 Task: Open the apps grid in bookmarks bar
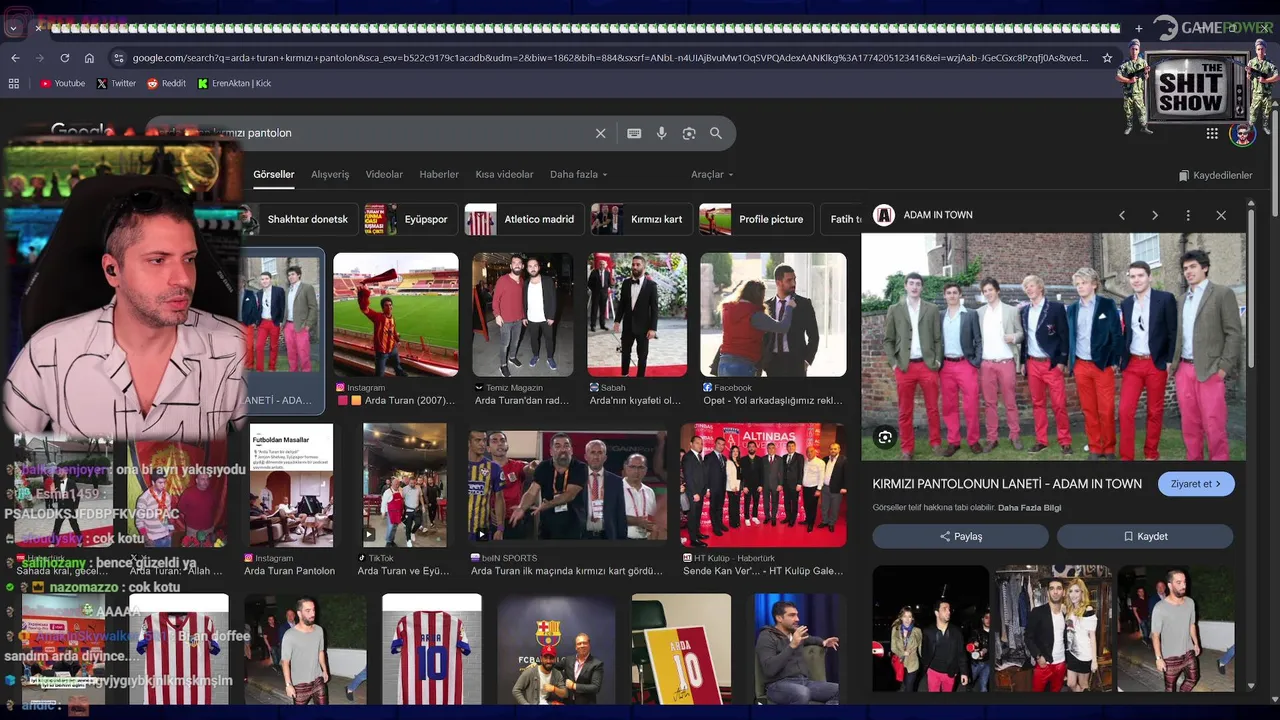click(14, 84)
